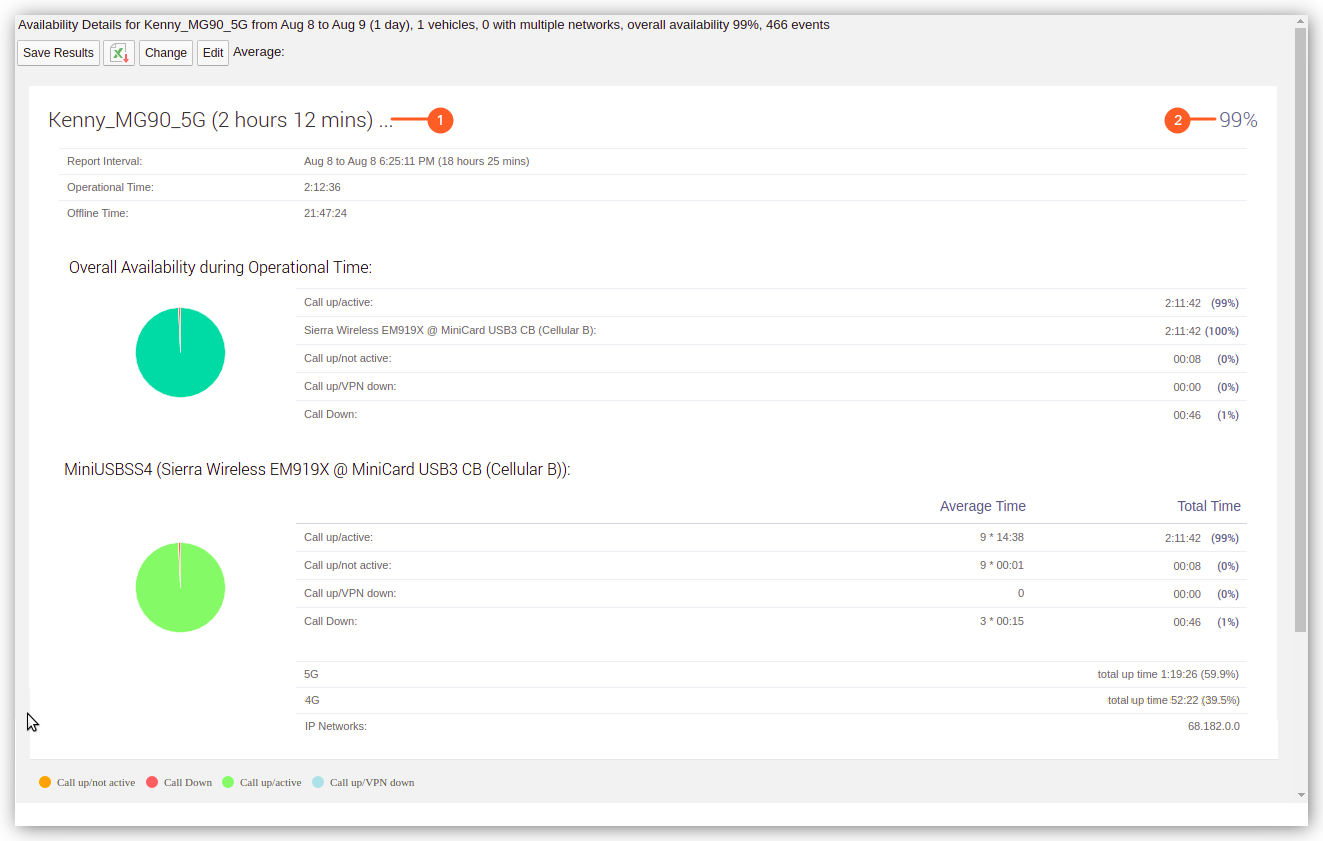Select the 5G total up time row
The width and height of the screenshot is (1323, 841).
pyautogui.click(x=772, y=674)
